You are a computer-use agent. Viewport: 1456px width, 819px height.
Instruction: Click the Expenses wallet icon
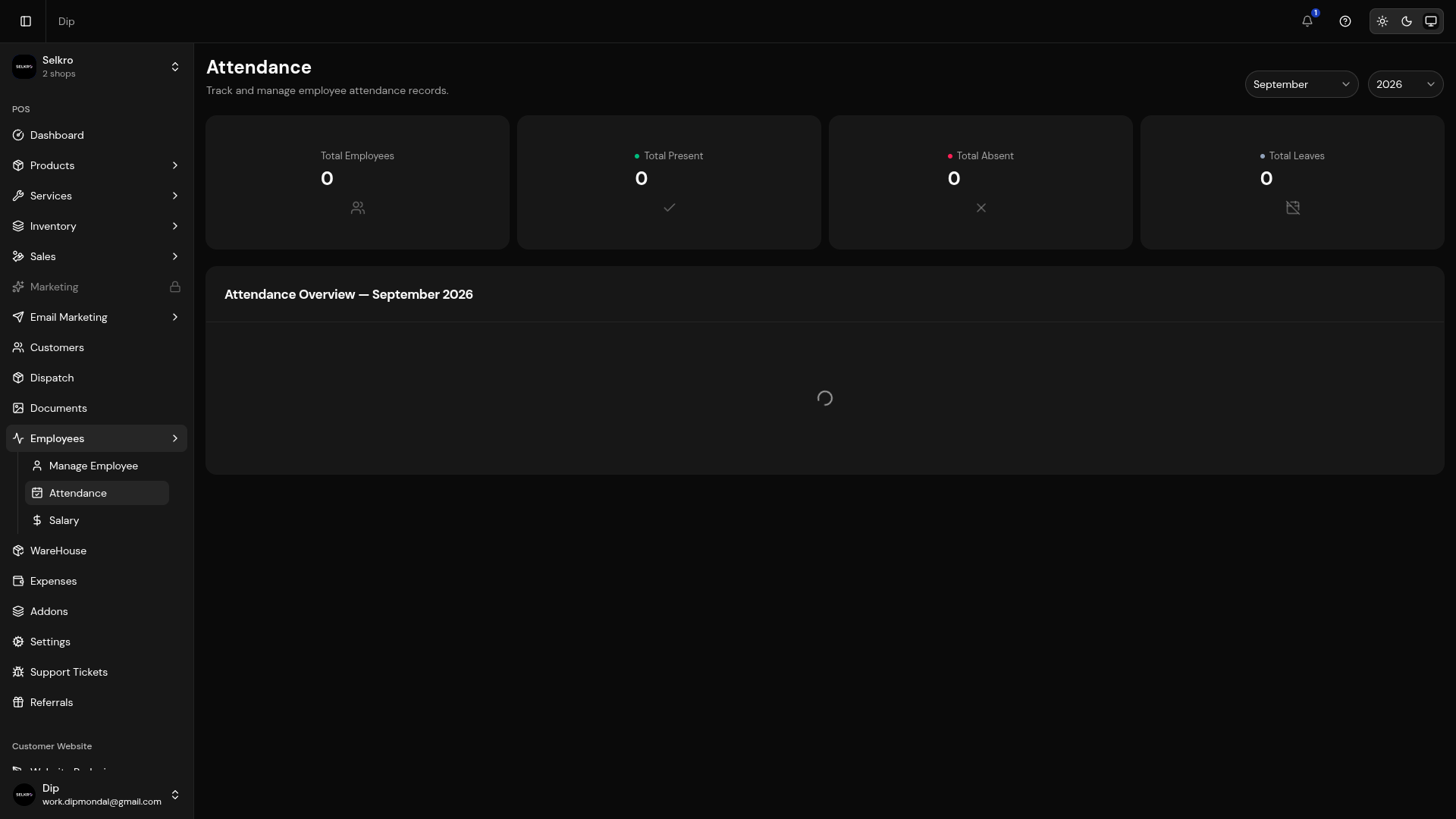[18, 581]
